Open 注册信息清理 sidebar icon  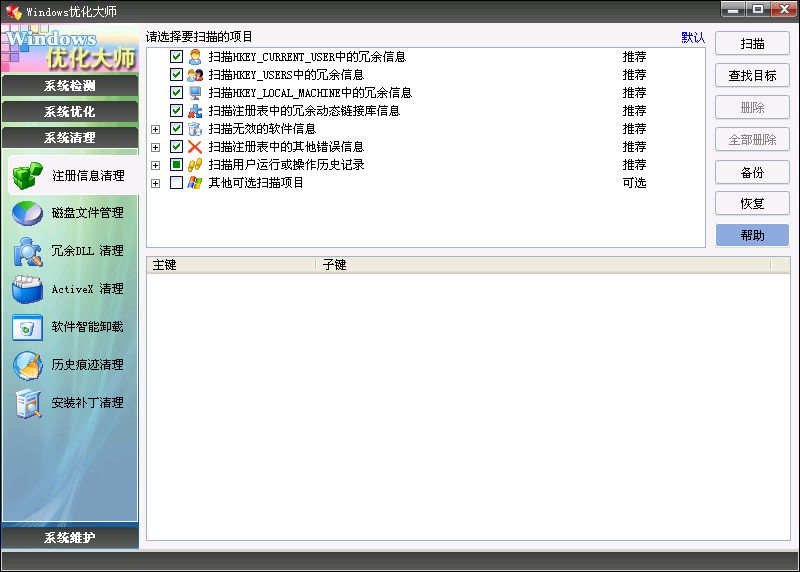(27, 176)
